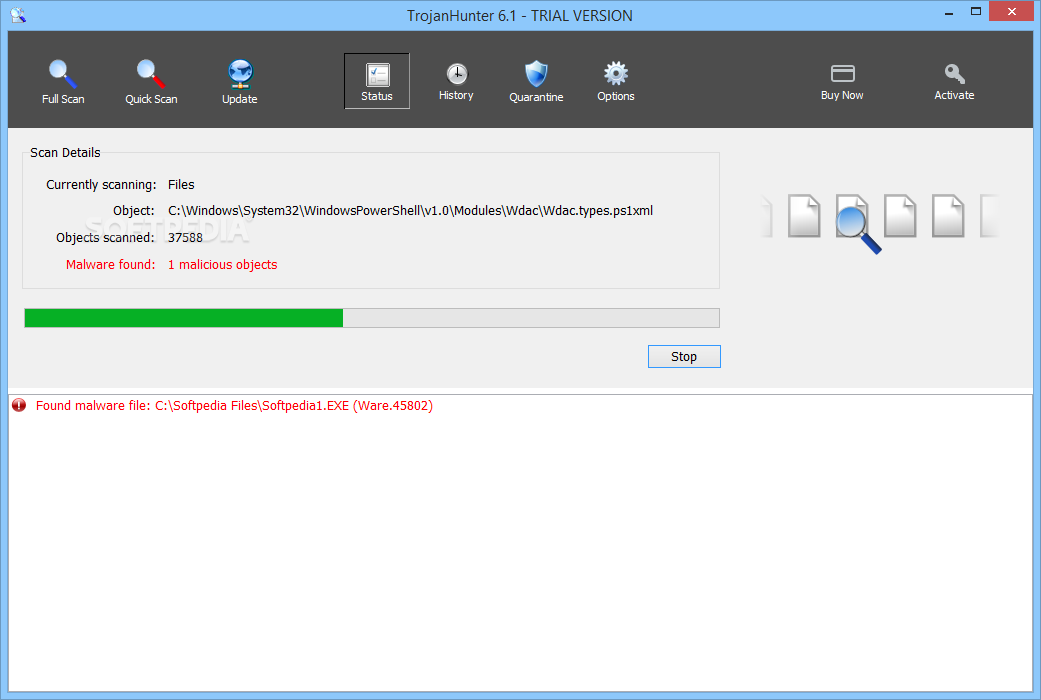Minimize the TrojanHunter window

[x=949, y=13]
